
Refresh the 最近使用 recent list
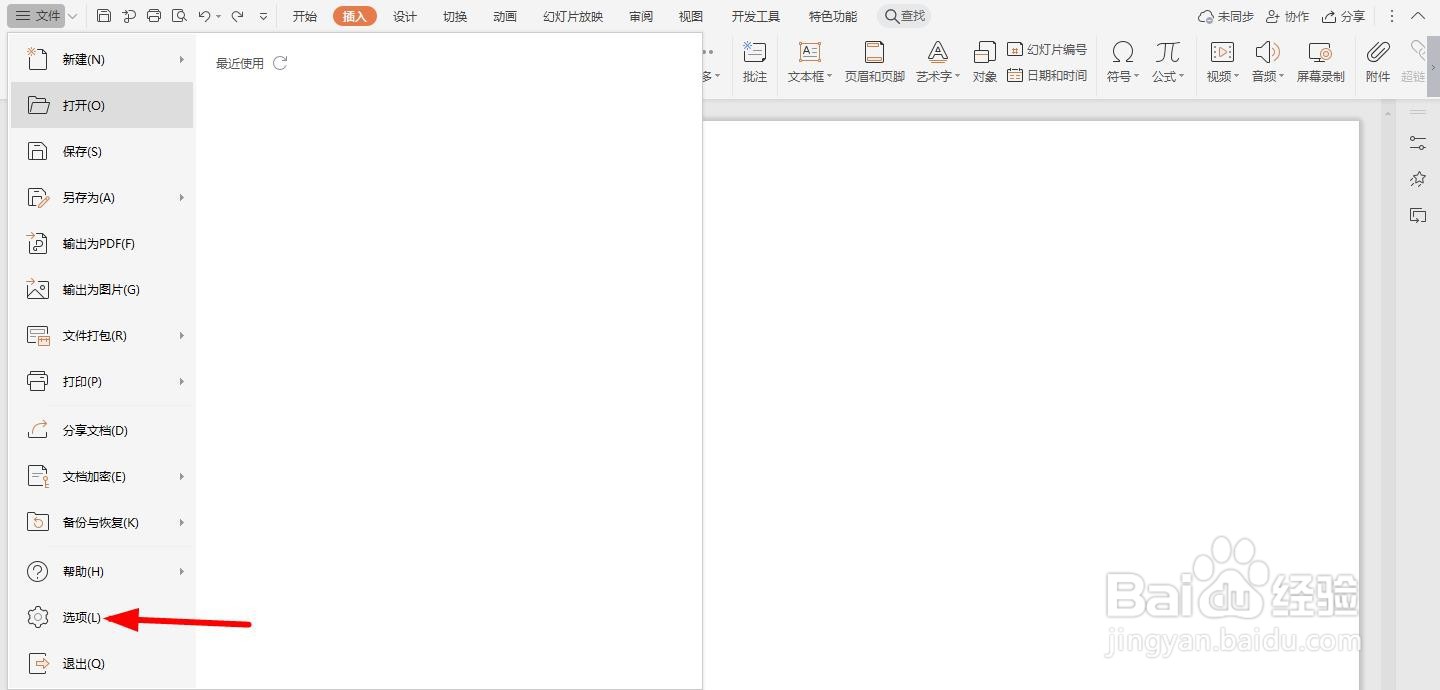[x=280, y=63]
